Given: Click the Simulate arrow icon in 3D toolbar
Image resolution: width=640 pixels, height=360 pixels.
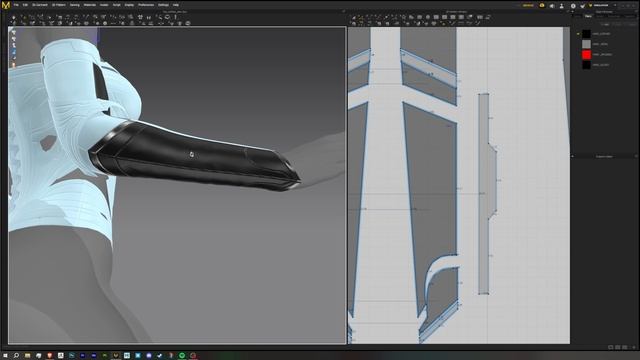Looking at the screenshot, I should pyautogui.click(x=13, y=17).
